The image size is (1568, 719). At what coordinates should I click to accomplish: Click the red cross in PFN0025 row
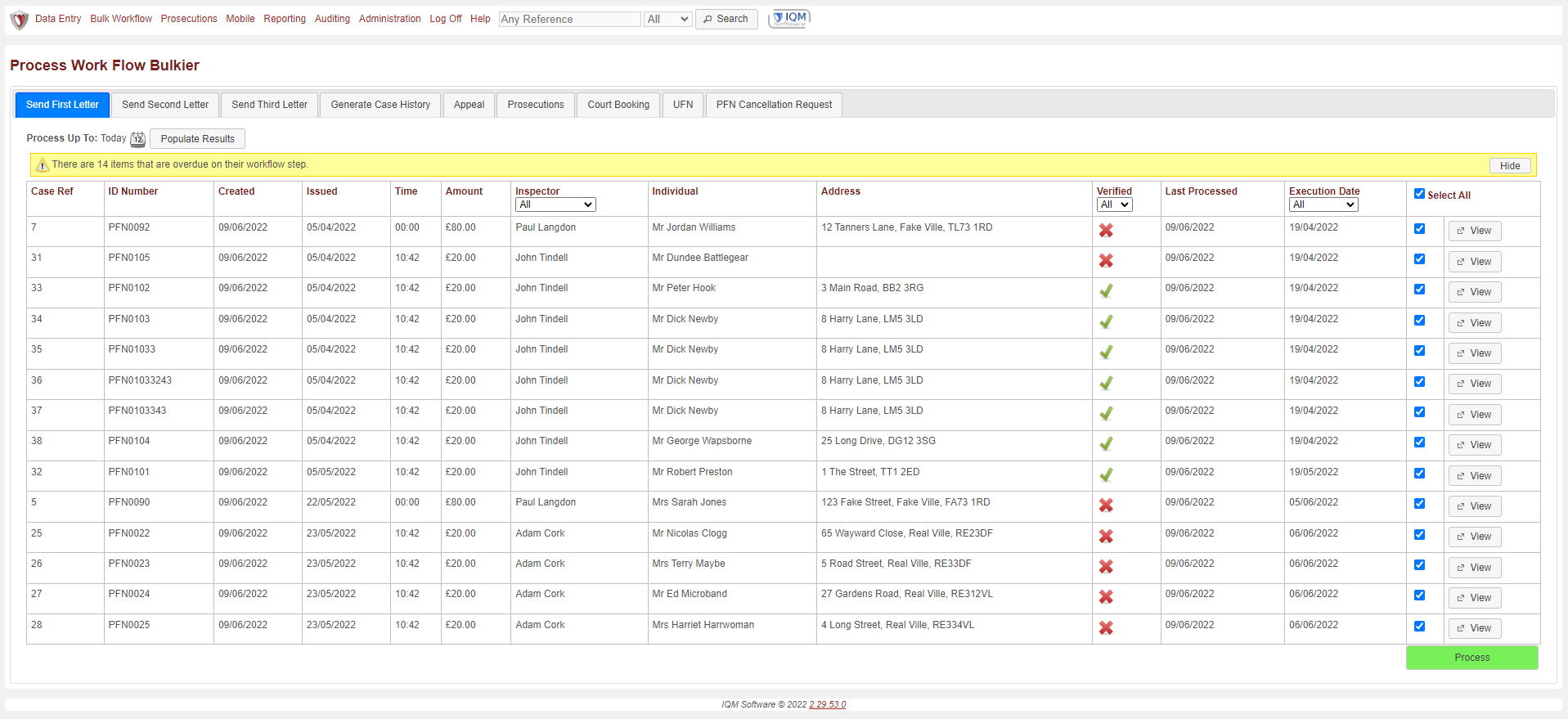1106,628
